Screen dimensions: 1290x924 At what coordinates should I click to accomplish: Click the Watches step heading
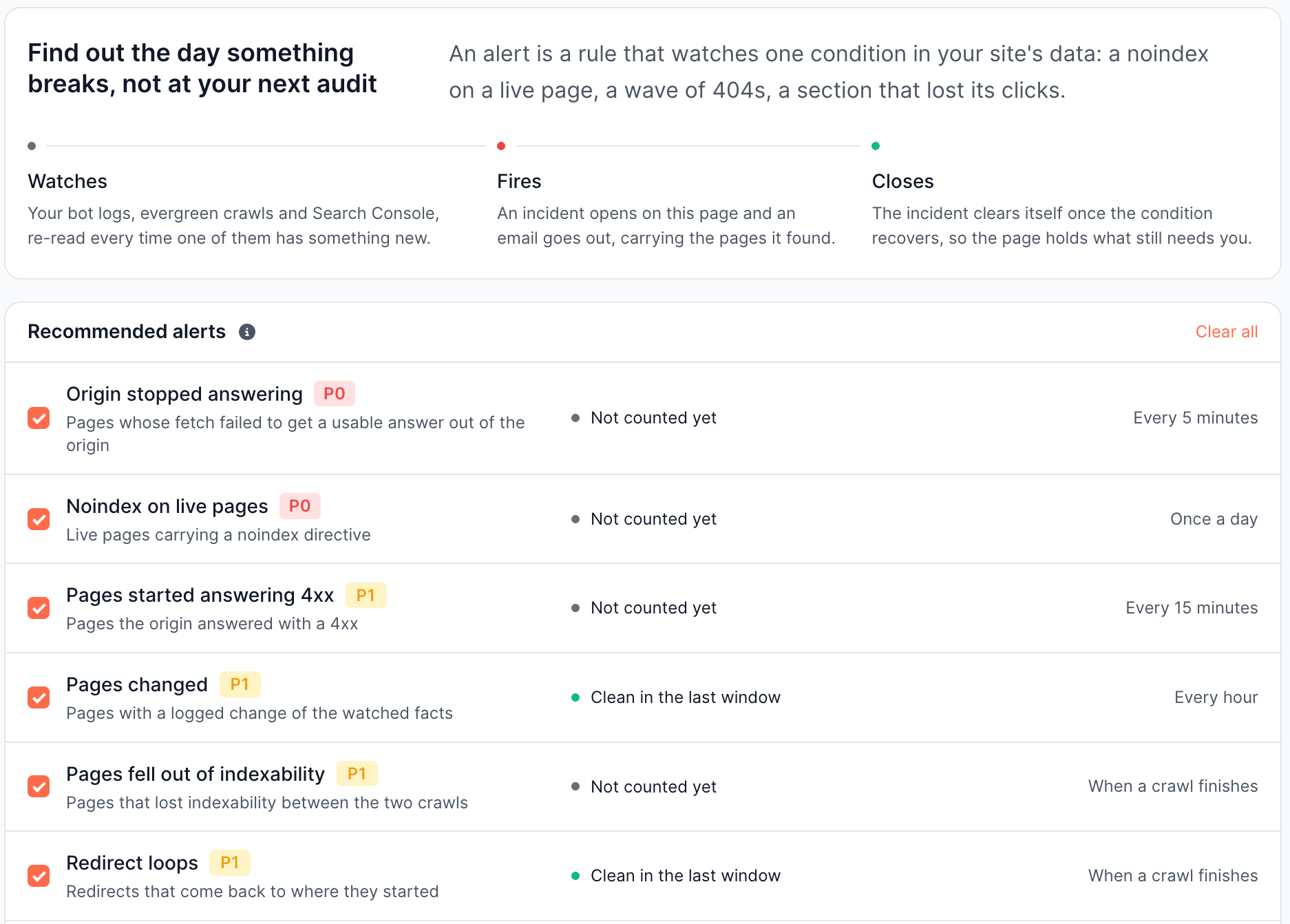(x=67, y=181)
